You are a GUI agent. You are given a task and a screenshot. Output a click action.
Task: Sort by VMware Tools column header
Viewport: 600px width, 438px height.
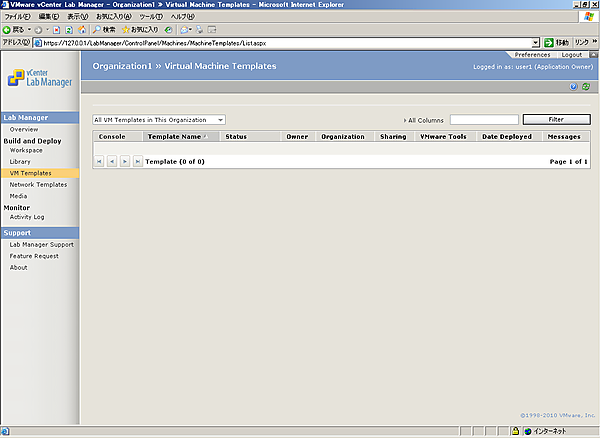[445, 137]
